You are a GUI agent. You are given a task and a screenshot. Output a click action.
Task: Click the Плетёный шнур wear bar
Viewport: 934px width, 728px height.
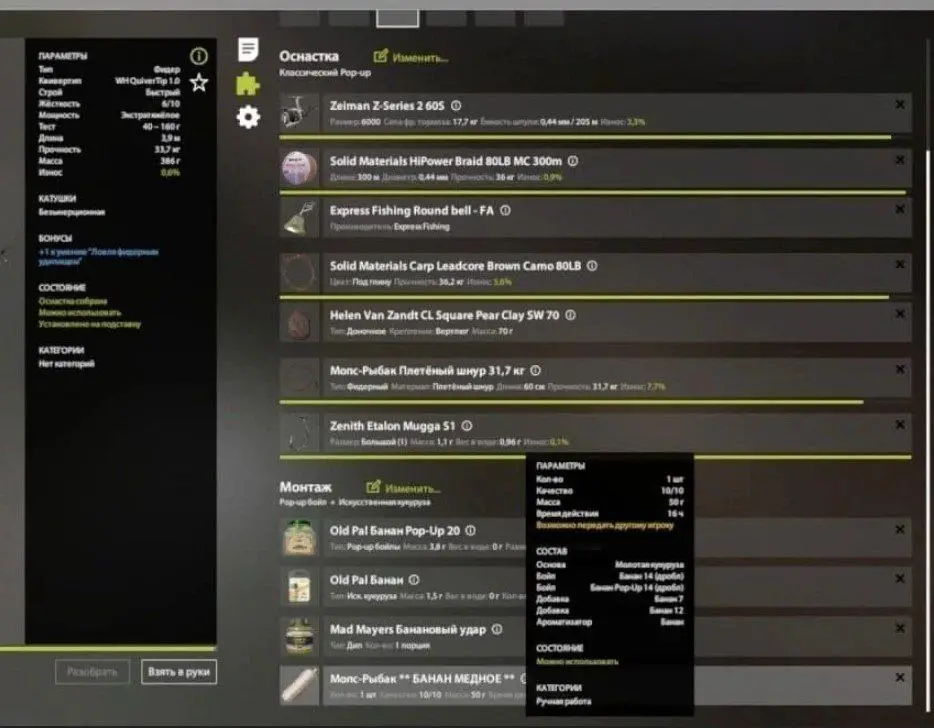571,402
